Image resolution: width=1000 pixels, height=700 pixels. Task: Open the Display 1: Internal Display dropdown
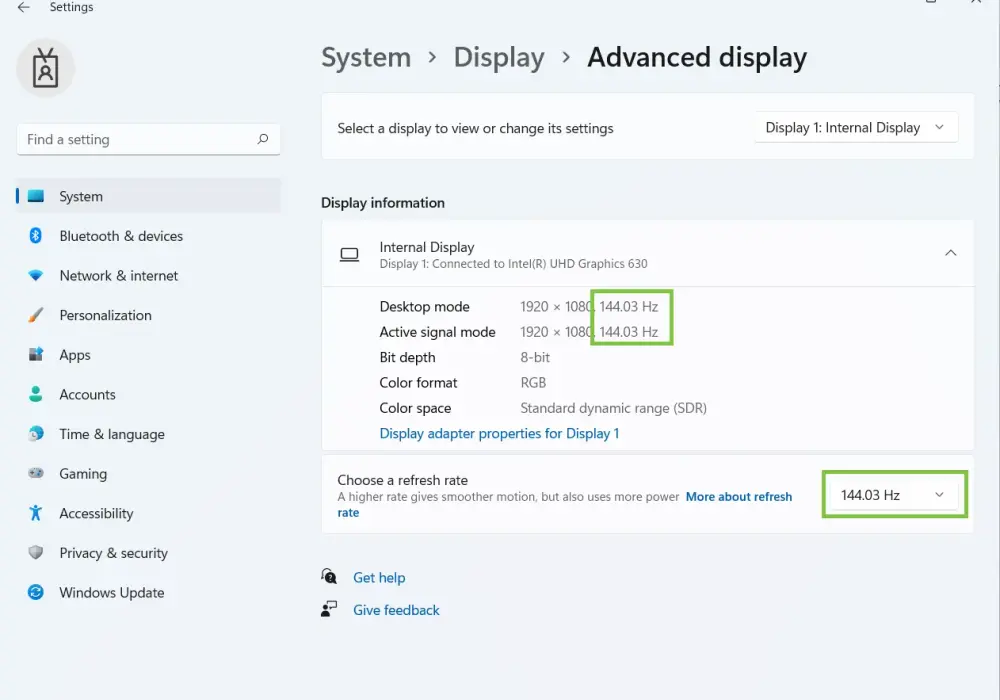(856, 128)
